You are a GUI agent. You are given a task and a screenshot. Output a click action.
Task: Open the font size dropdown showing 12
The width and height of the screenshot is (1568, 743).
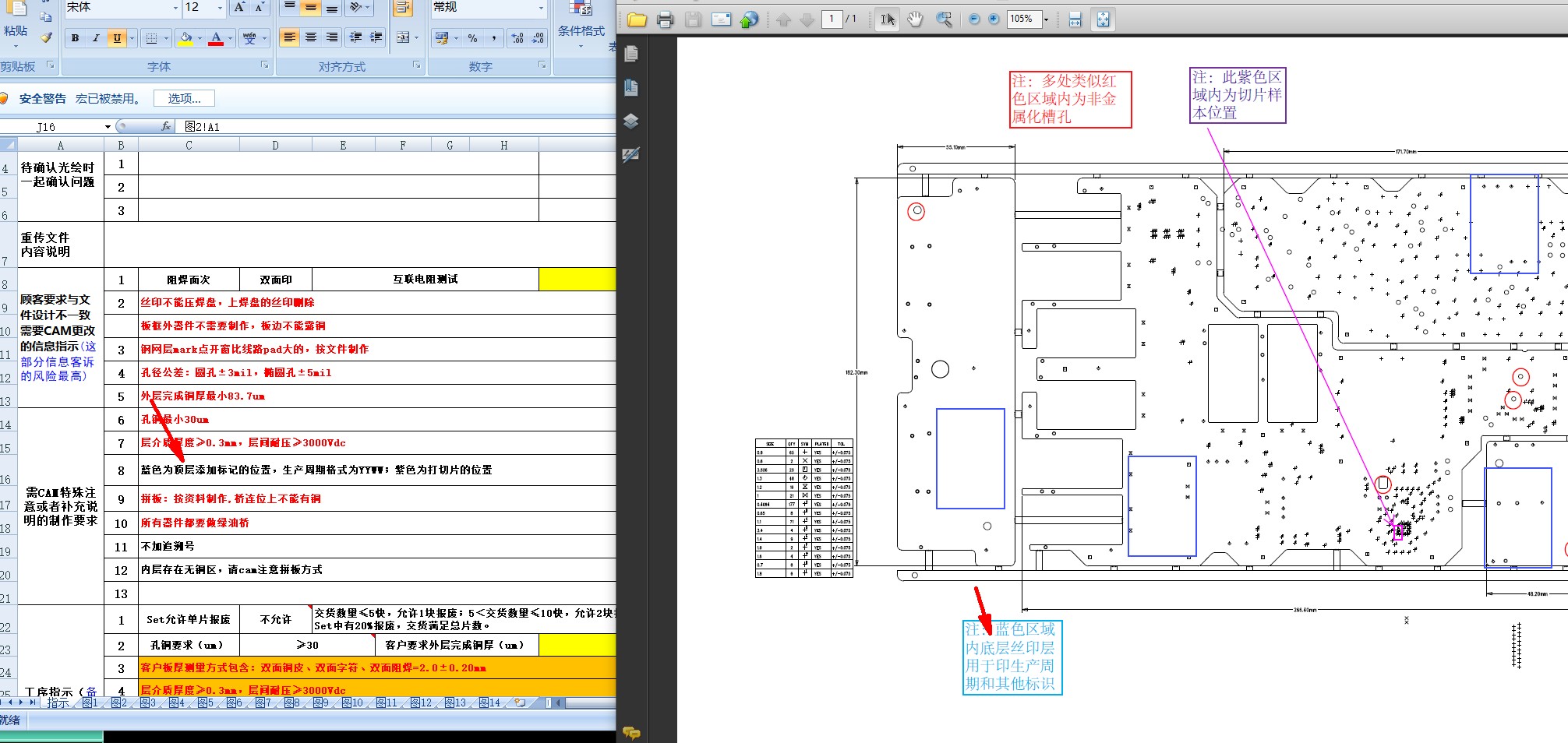click(221, 8)
